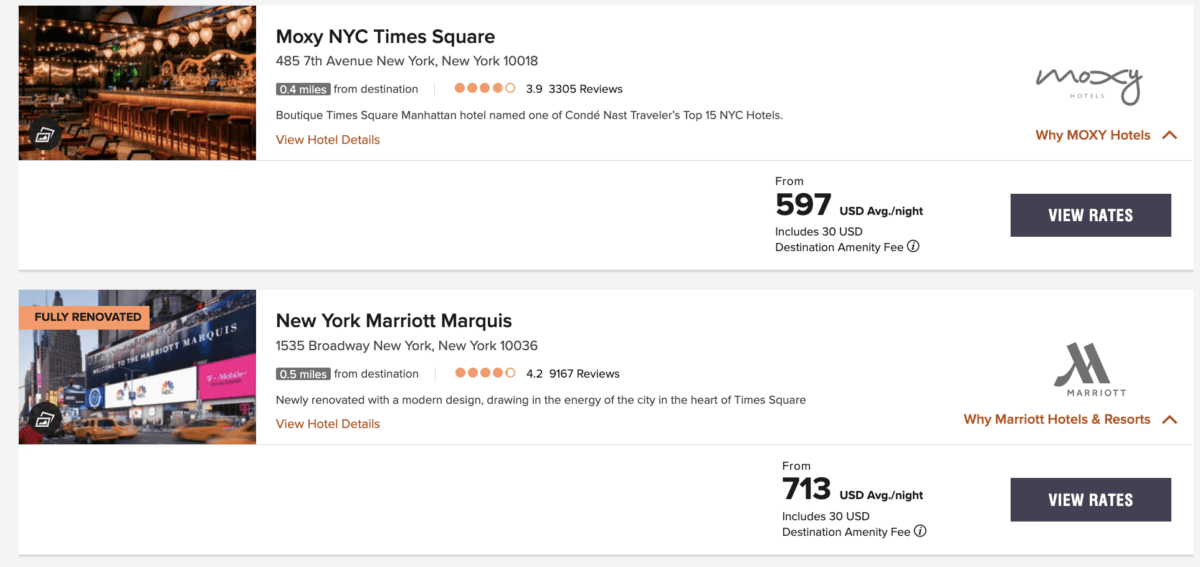The width and height of the screenshot is (1200, 567).
Task: Open the Why MOXY Hotels text link
Action: click(x=1093, y=135)
